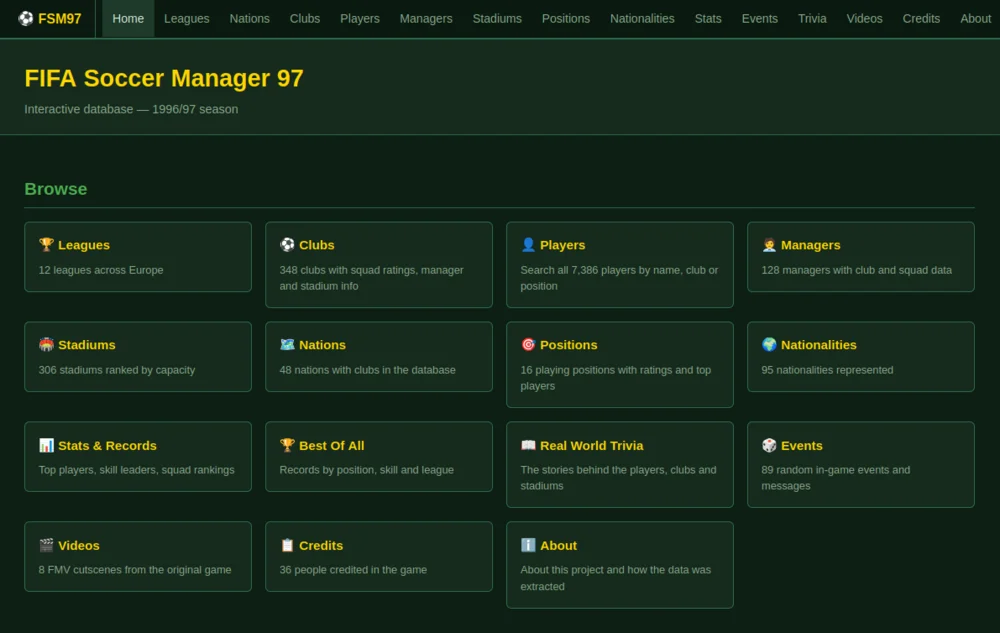This screenshot has height=633, width=1000.
Task: Go to Events in the top navigation
Action: pos(760,18)
